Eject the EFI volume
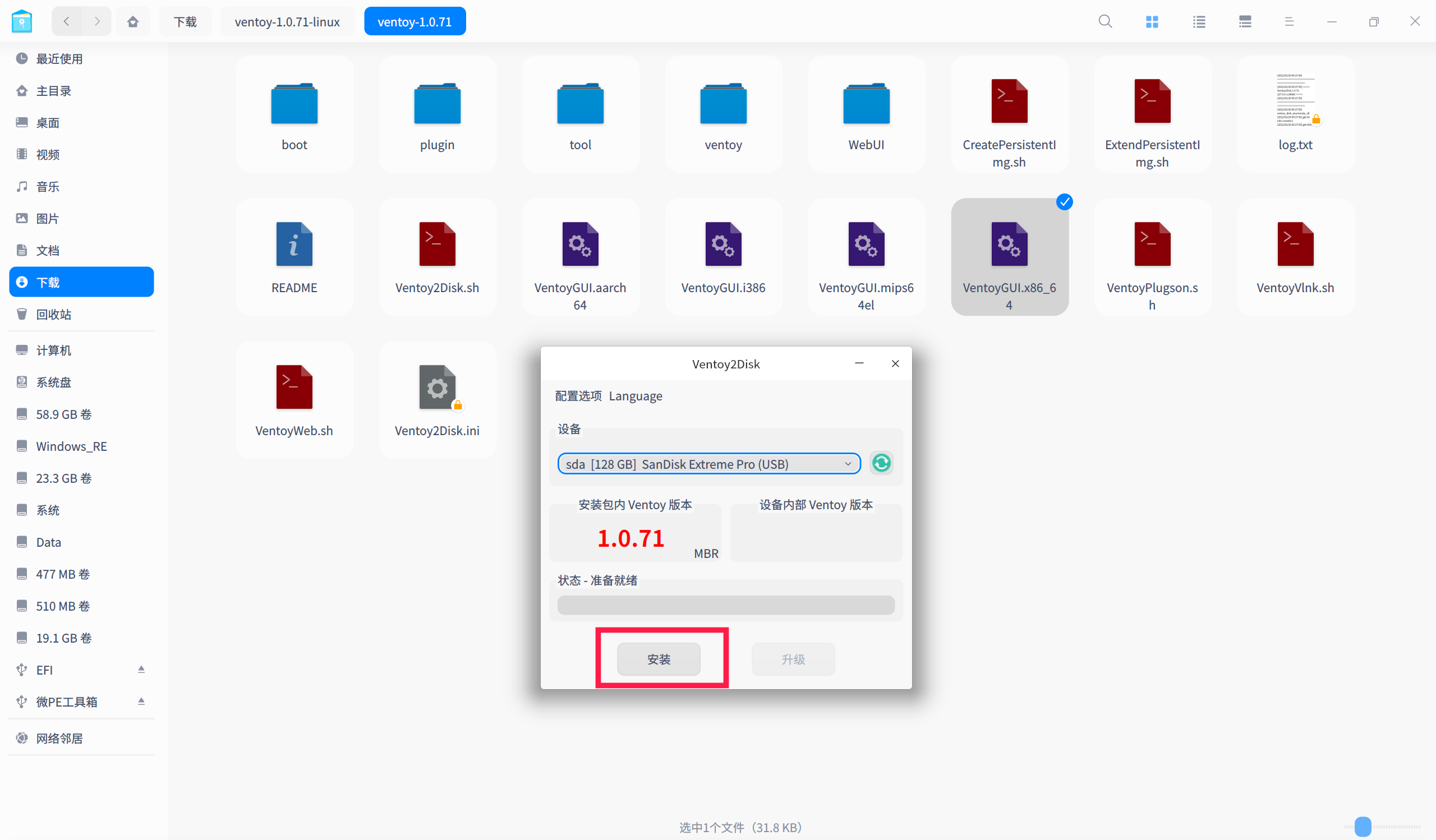 click(141, 669)
